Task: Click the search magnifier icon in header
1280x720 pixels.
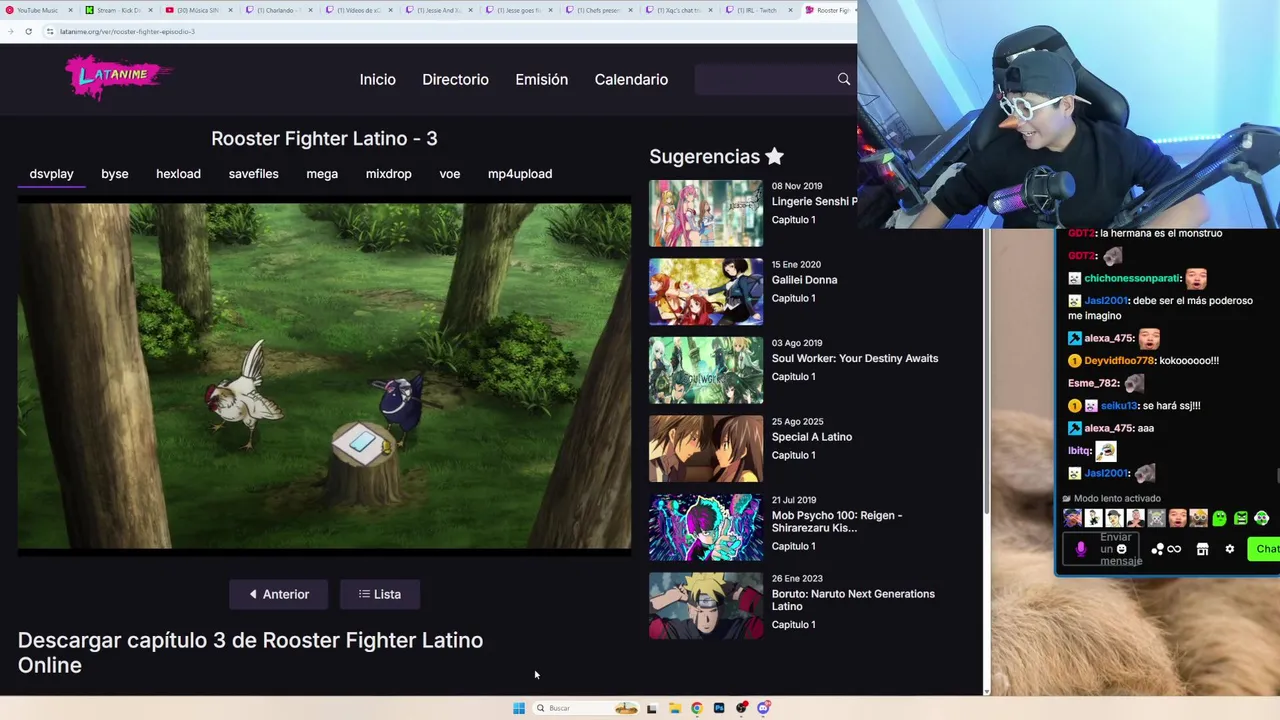Action: [844, 79]
